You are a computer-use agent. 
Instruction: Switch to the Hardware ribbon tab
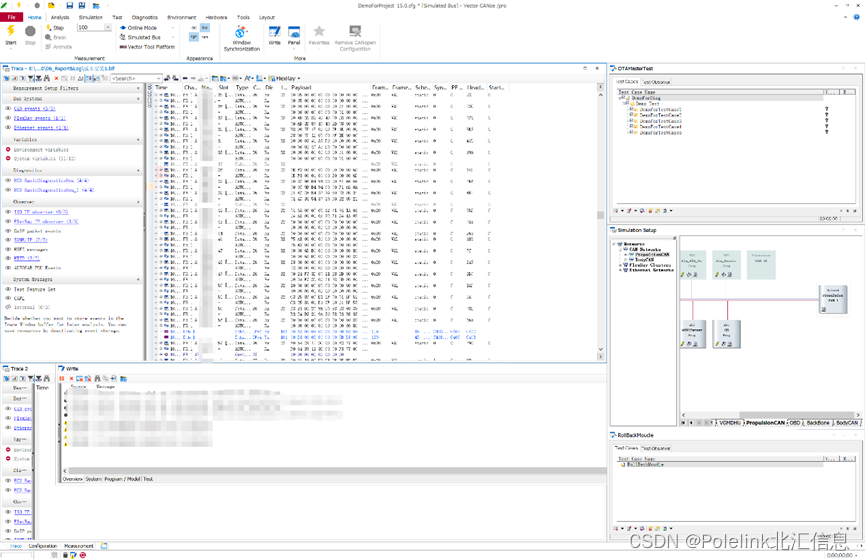point(216,17)
